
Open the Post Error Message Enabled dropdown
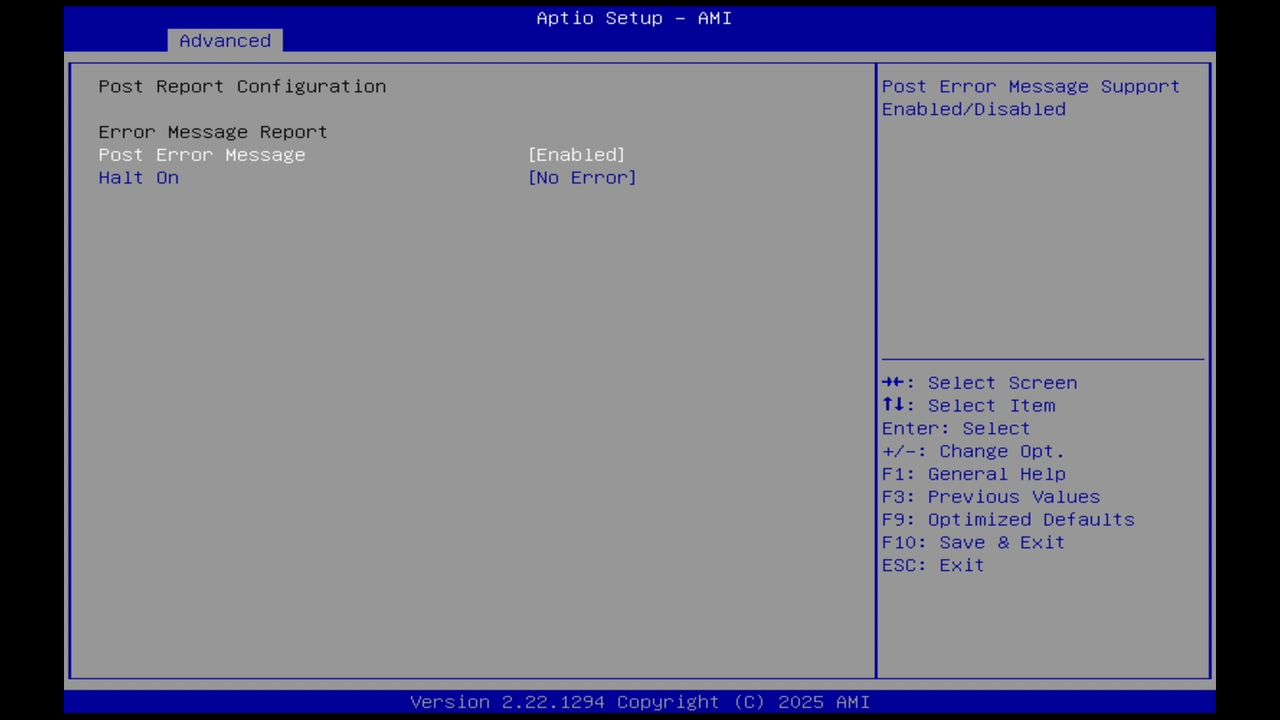(576, 154)
